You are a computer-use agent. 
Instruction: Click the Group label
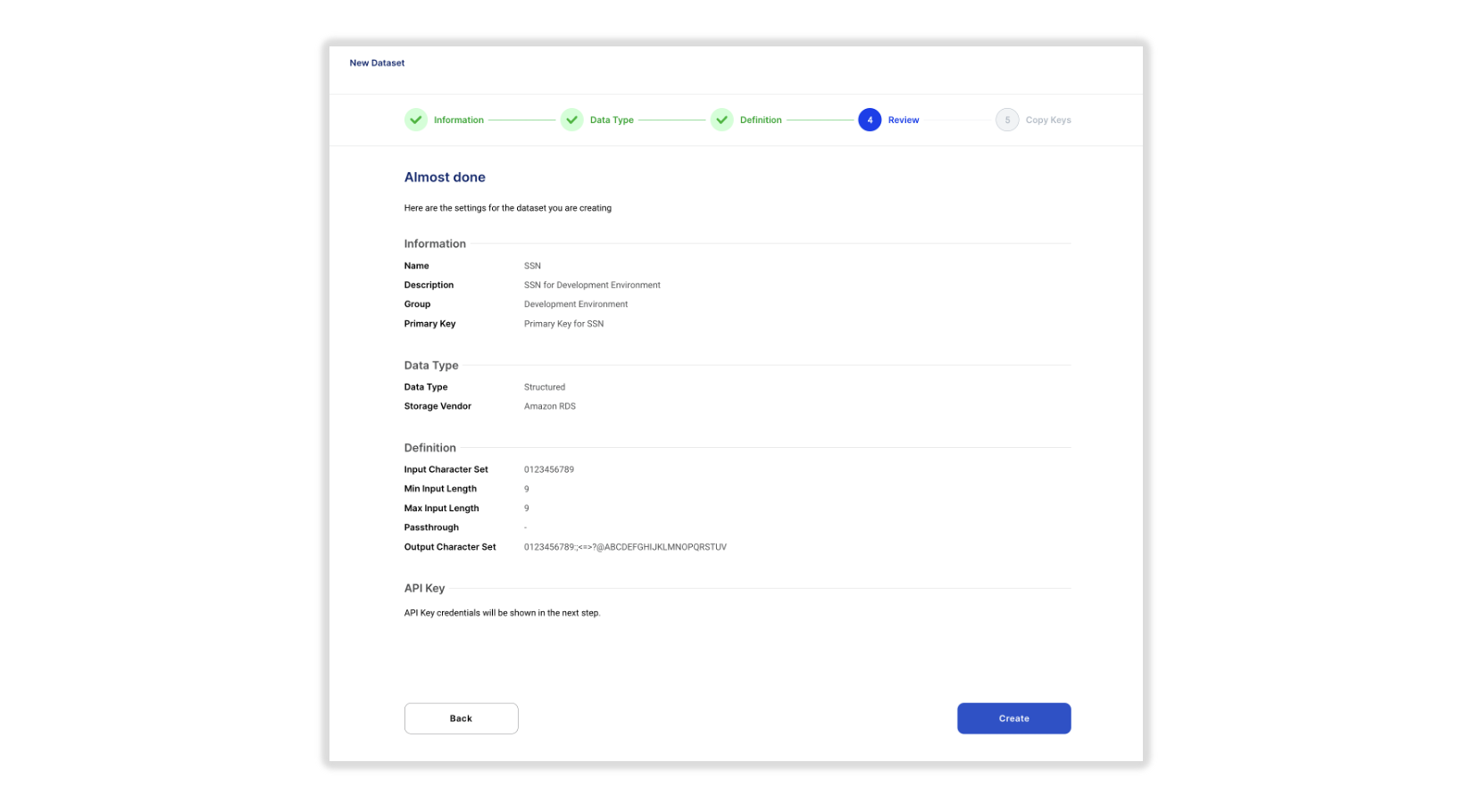(417, 304)
